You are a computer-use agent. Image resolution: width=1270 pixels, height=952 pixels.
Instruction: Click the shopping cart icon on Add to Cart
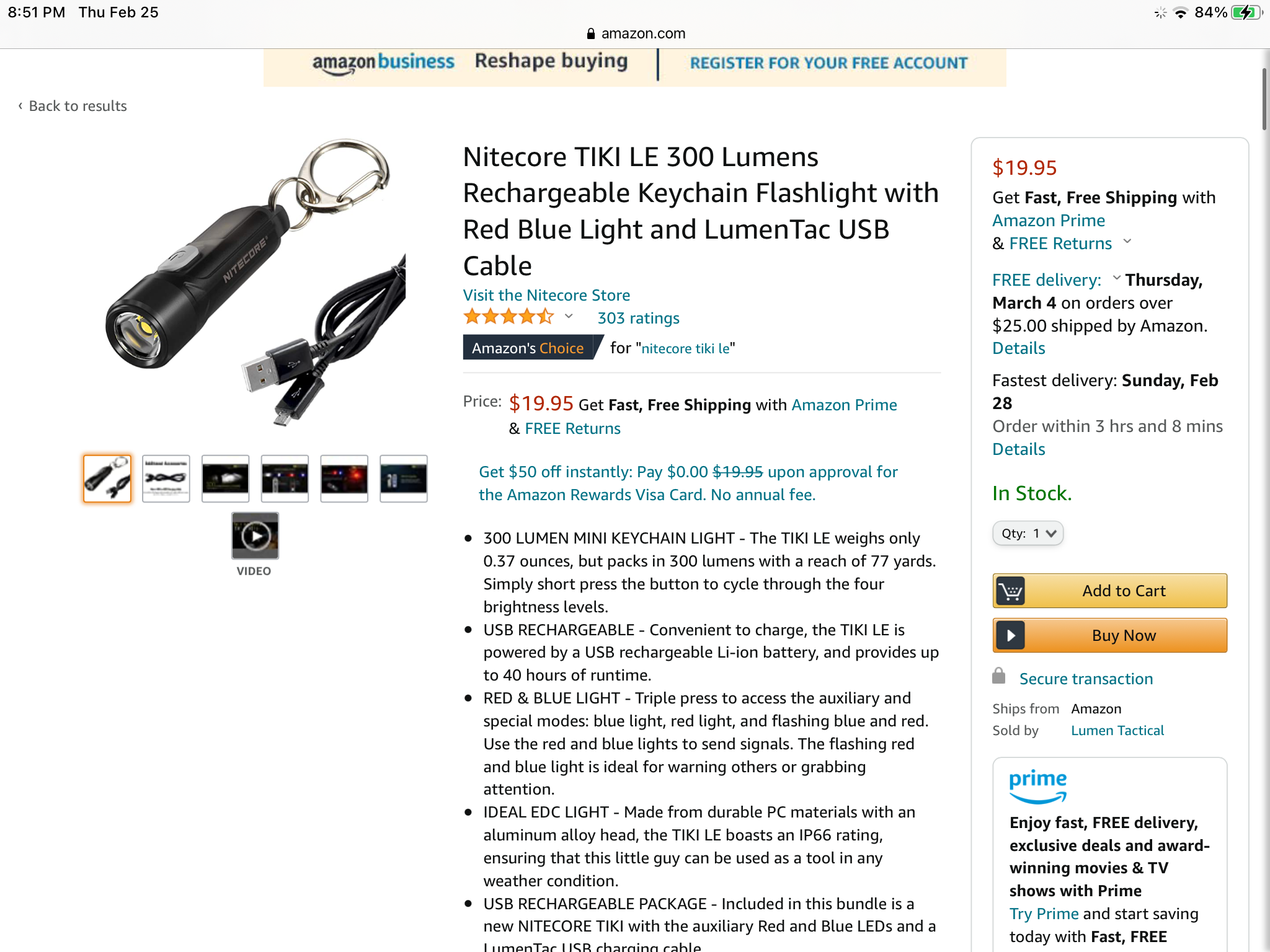pos(1010,591)
